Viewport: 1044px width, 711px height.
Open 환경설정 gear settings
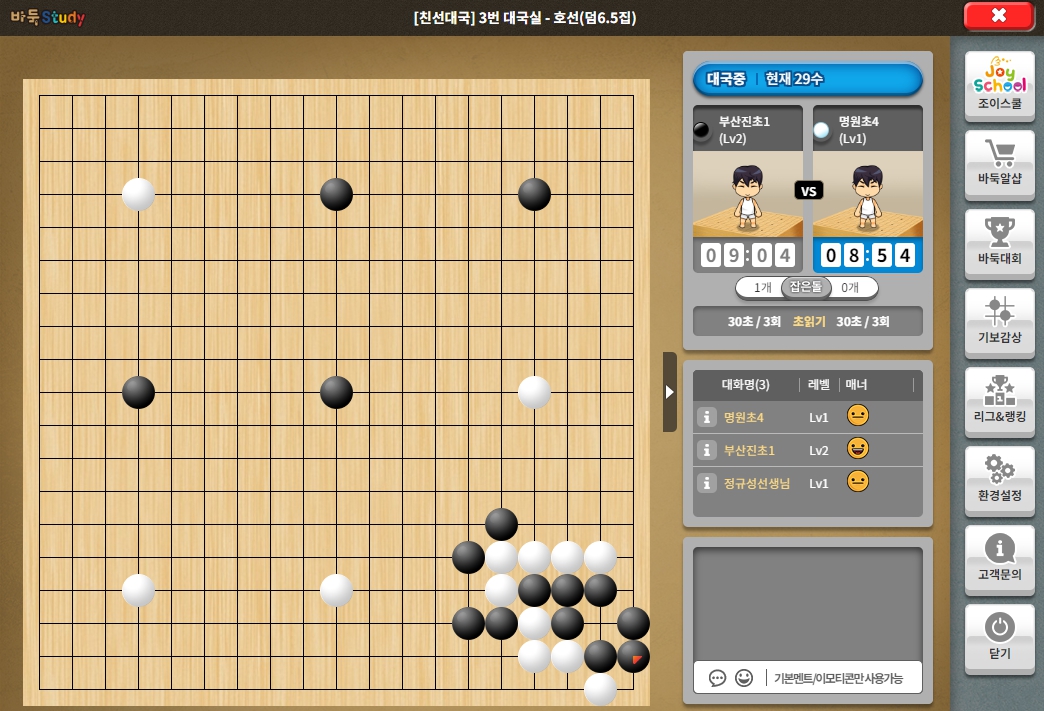pos(999,481)
